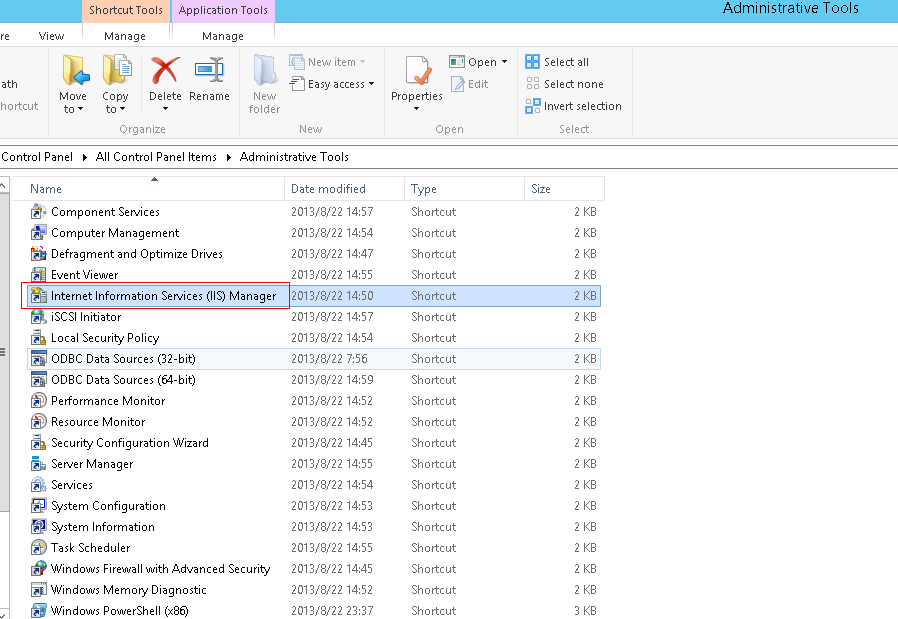Click the Security Configuration Wizard icon
This screenshot has width=898, height=619.
click(38, 443)
